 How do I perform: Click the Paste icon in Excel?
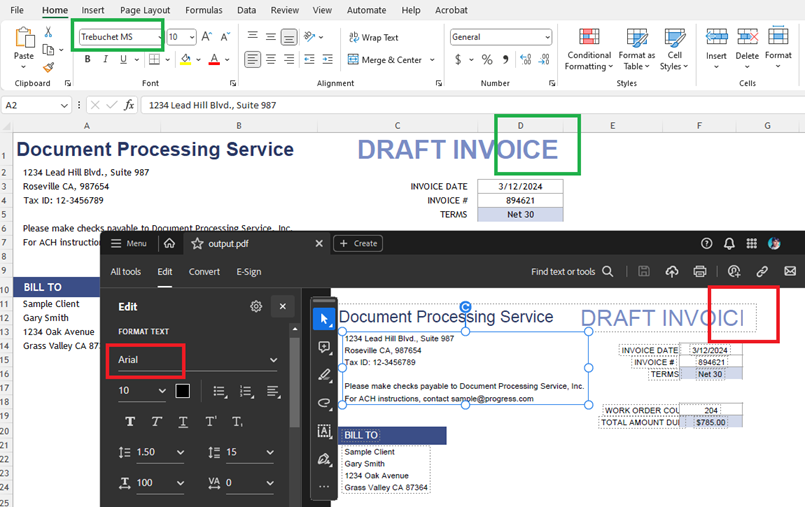(24, 38)
